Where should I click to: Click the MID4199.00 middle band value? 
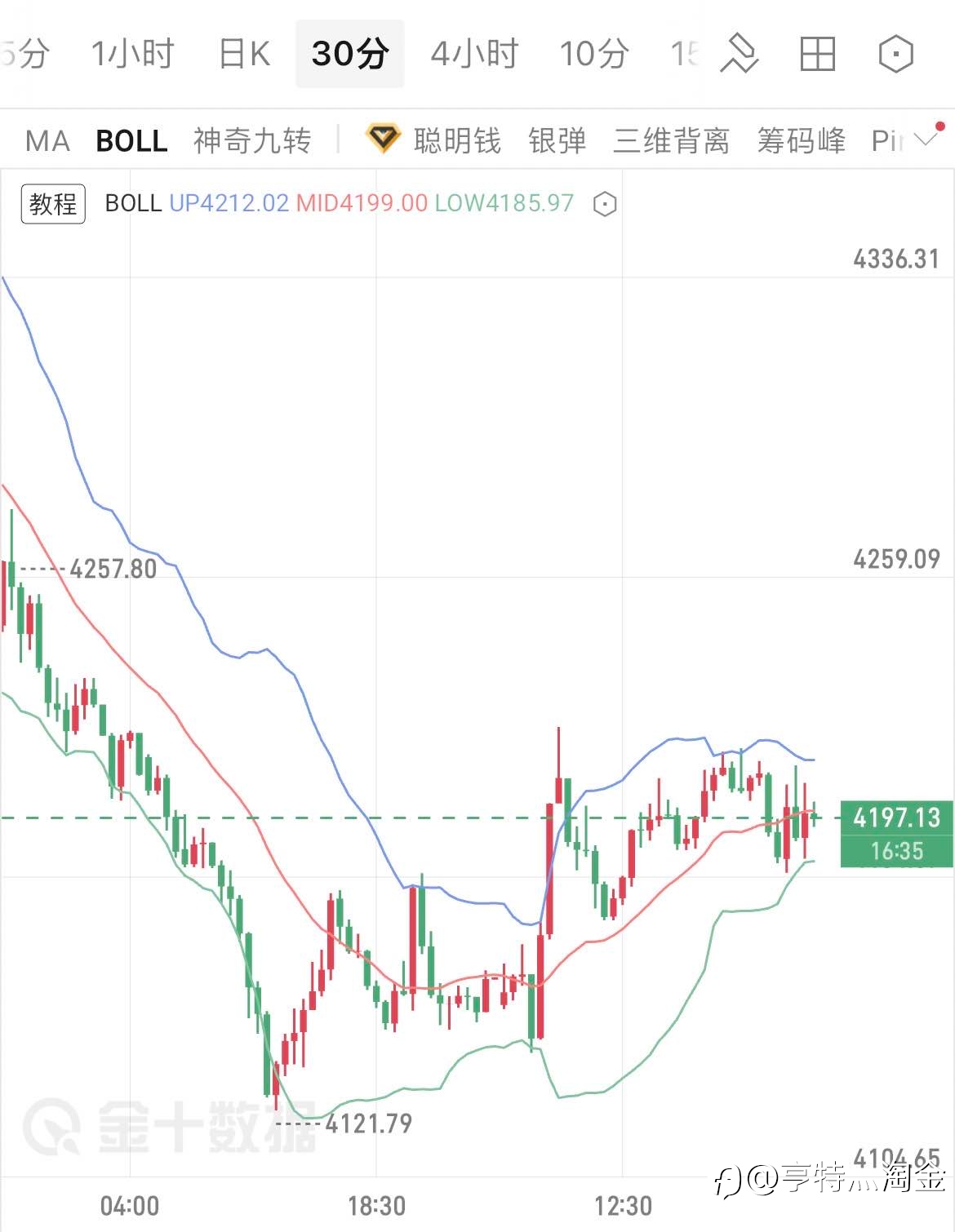pos(362,202)
